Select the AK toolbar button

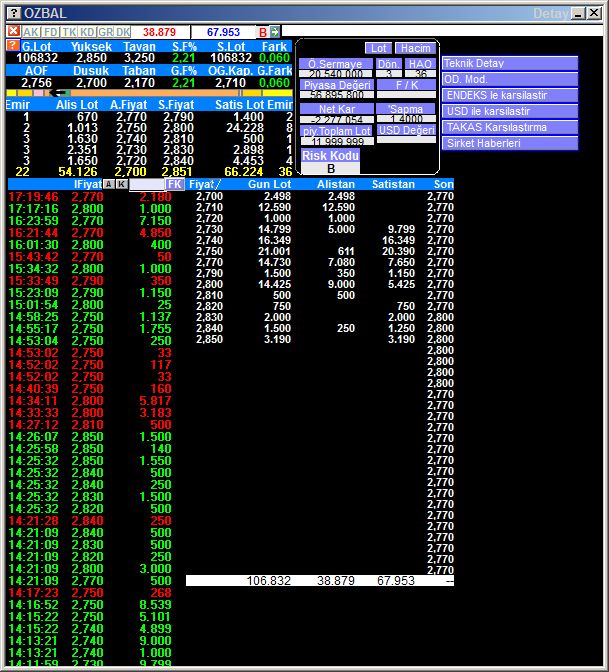point(31,32)
